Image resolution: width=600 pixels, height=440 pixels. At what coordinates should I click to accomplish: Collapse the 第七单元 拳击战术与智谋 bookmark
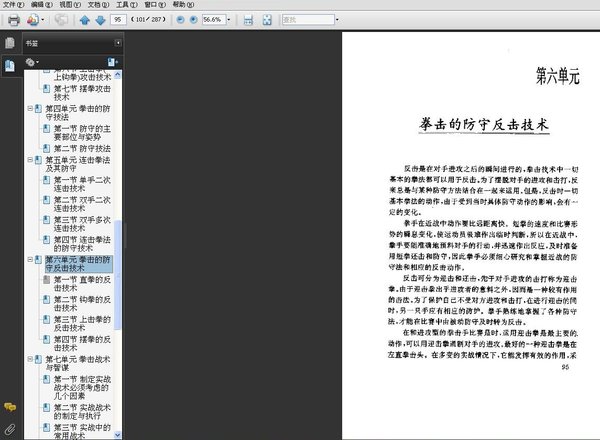30,359
